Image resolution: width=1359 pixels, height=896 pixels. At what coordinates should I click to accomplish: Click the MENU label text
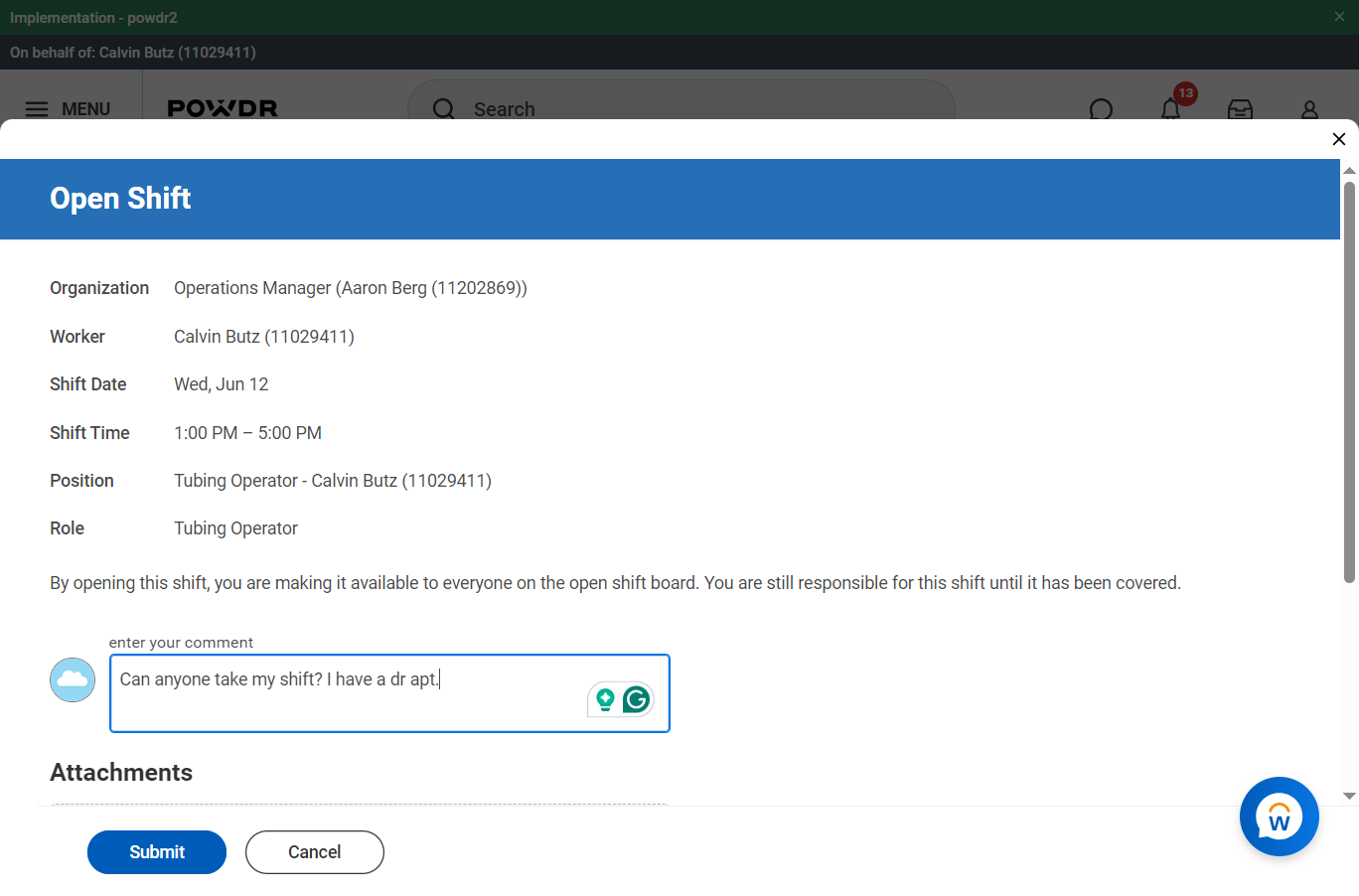[86, 109]
